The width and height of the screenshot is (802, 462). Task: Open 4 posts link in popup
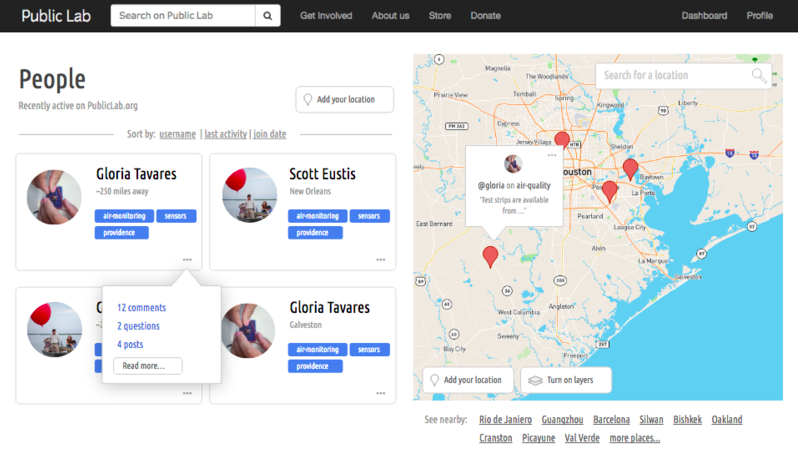pos(130,344)
